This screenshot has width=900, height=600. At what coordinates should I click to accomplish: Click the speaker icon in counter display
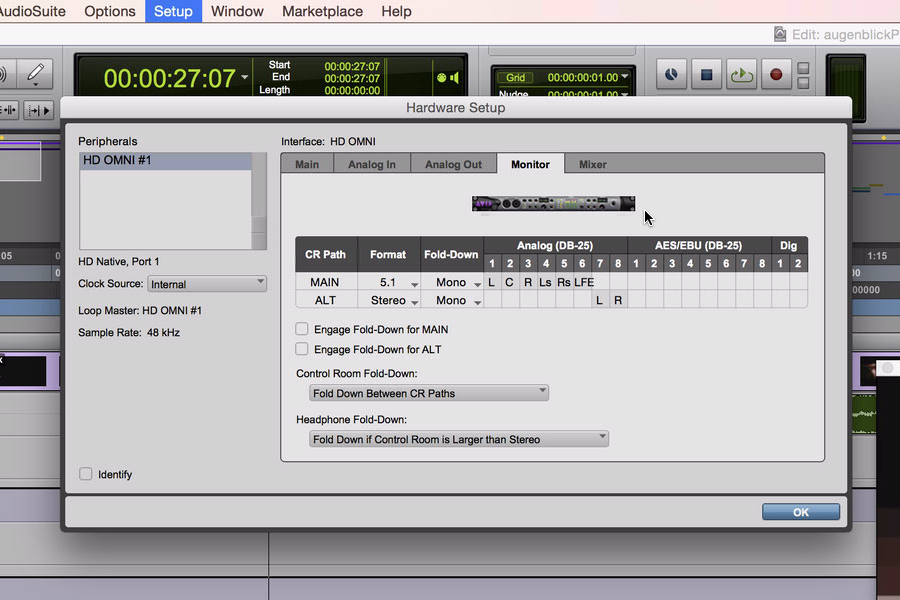[x=454, y=78]
